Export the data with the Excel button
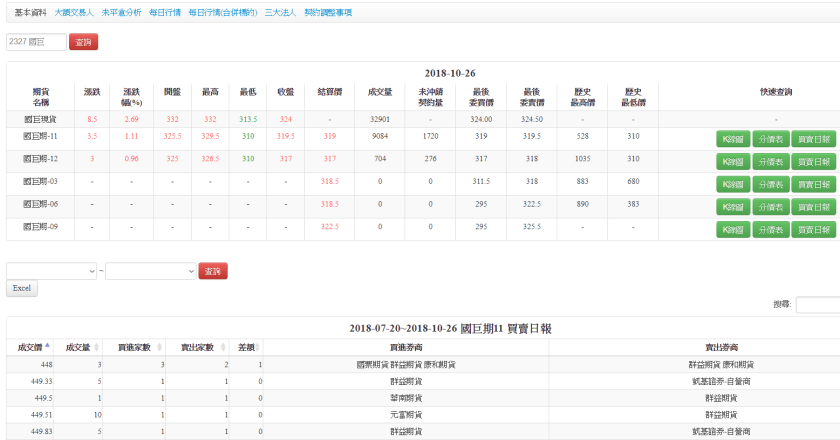Image resolution: width=840 pixels, height=440 pixels. [x=22, y=288]
